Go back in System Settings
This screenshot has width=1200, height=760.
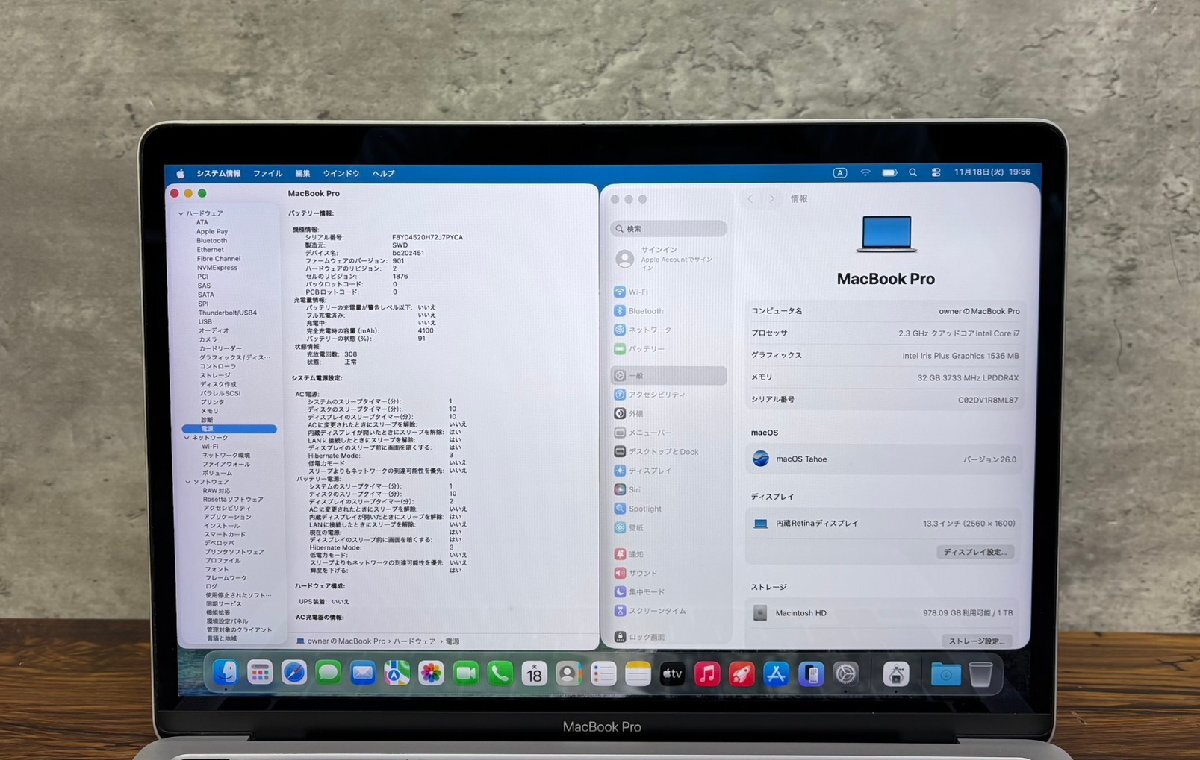[750, 199]
